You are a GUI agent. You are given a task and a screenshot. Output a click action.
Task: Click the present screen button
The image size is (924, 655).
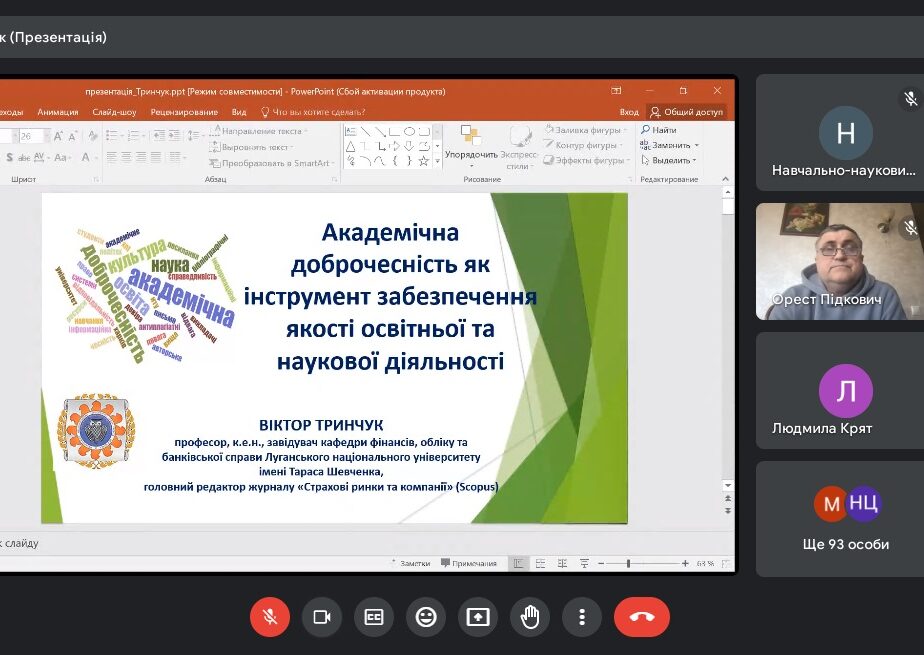click(x=478, y=617)
